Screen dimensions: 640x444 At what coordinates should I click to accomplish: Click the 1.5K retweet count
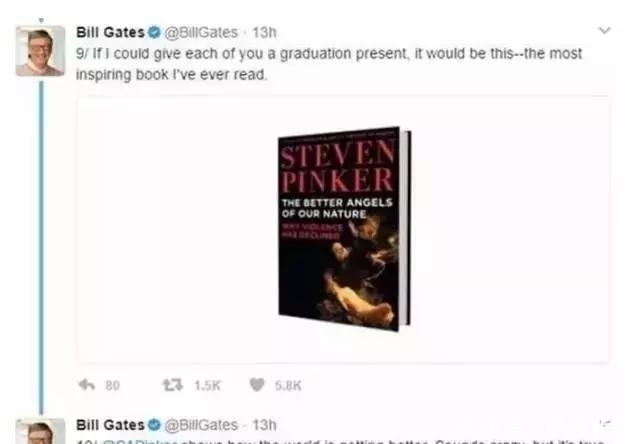tap(207, 385)
